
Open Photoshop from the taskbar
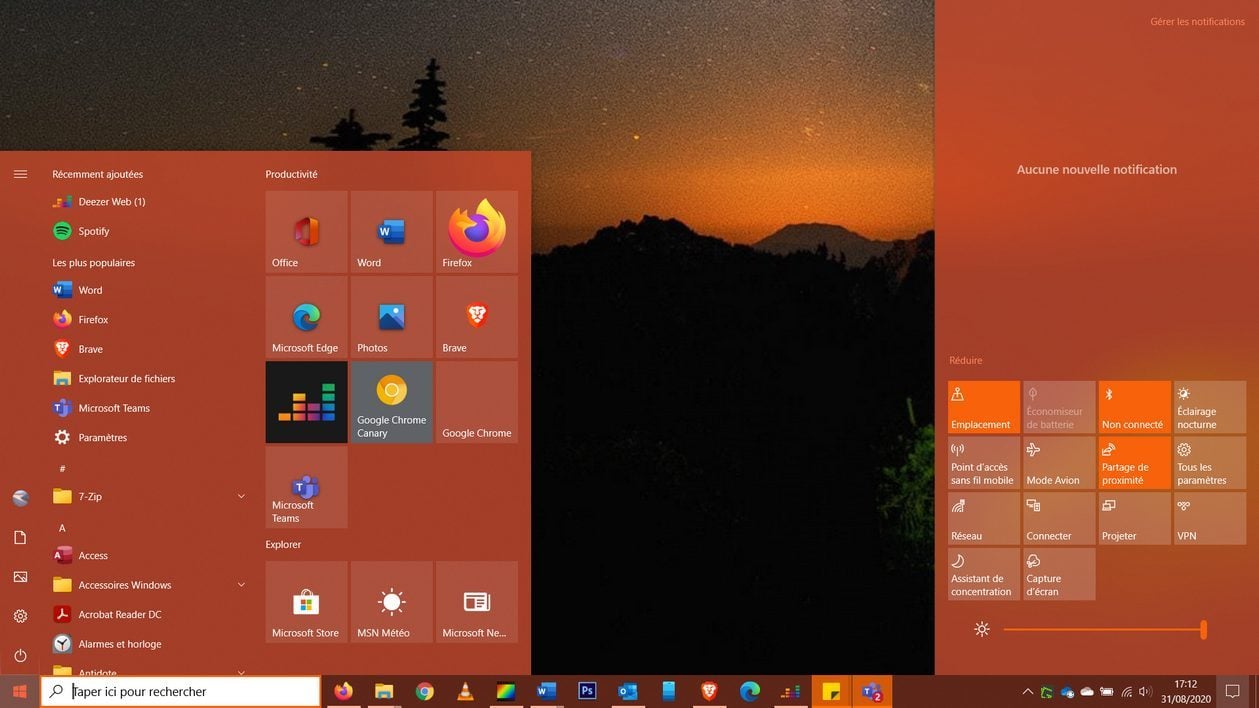click(587, 691)
